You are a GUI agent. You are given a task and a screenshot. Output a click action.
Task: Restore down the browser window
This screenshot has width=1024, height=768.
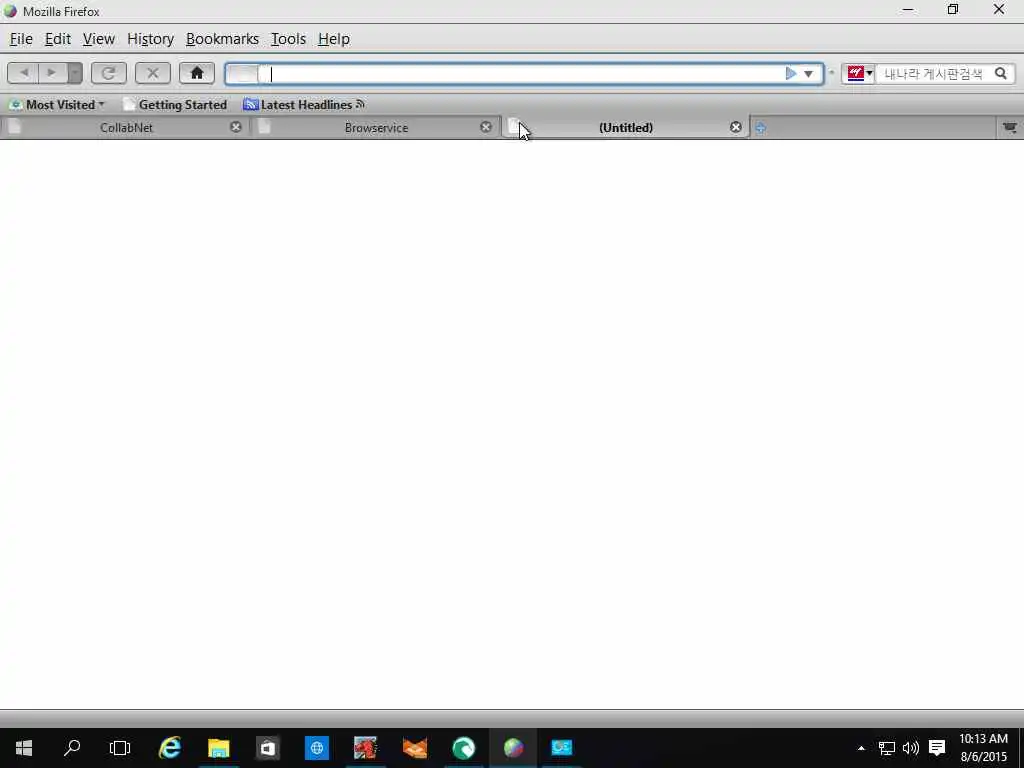[x=953, y=10]
